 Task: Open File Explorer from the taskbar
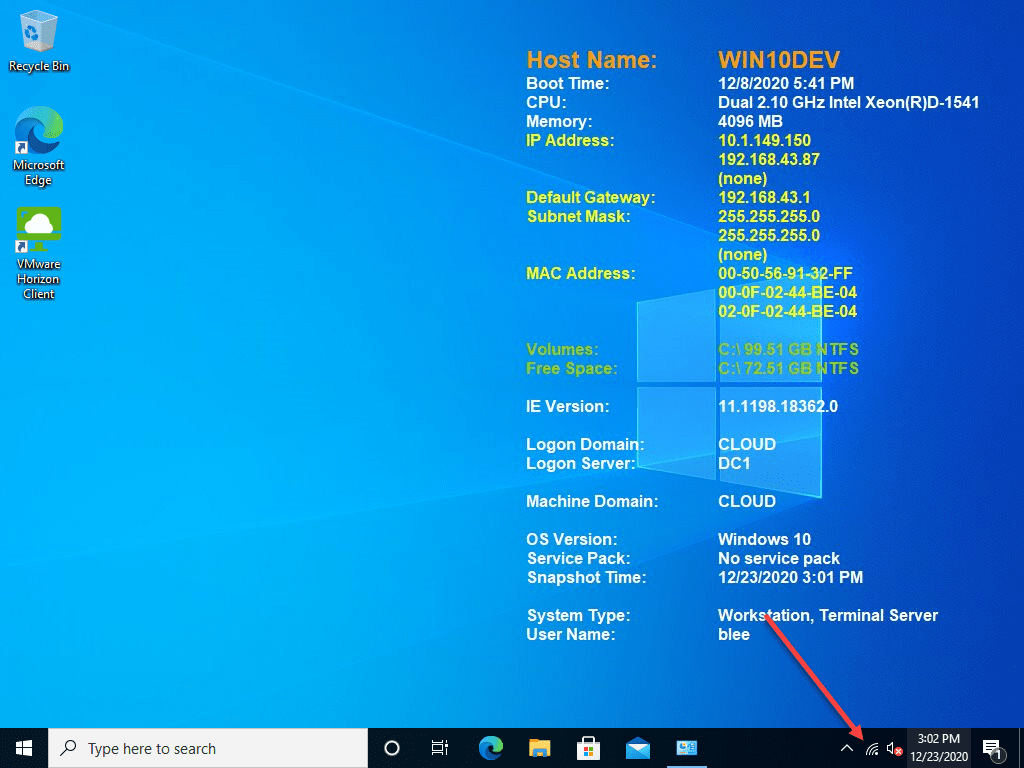click(x=539, y=748)
